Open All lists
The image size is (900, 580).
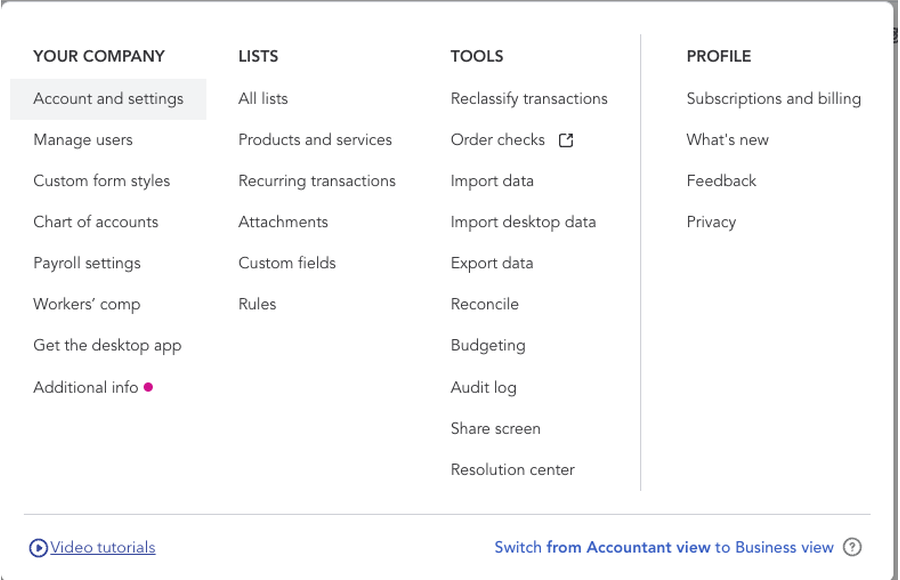coord(263,99)
